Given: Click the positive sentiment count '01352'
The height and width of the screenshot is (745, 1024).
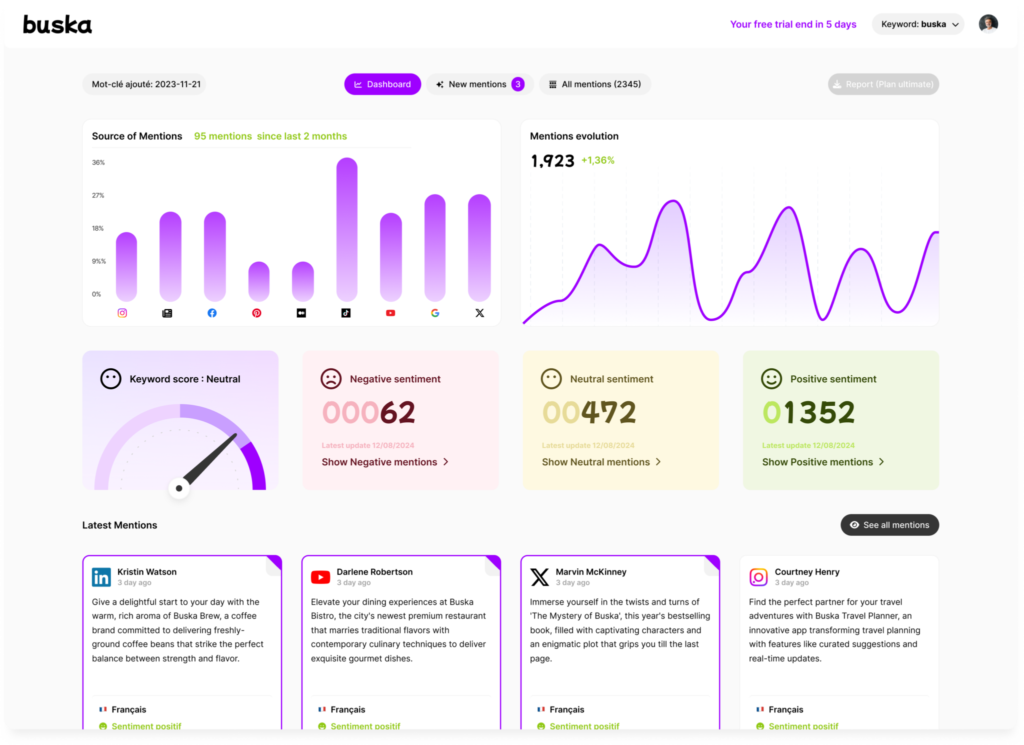Looking at the screenshot, I should (808, 413).
